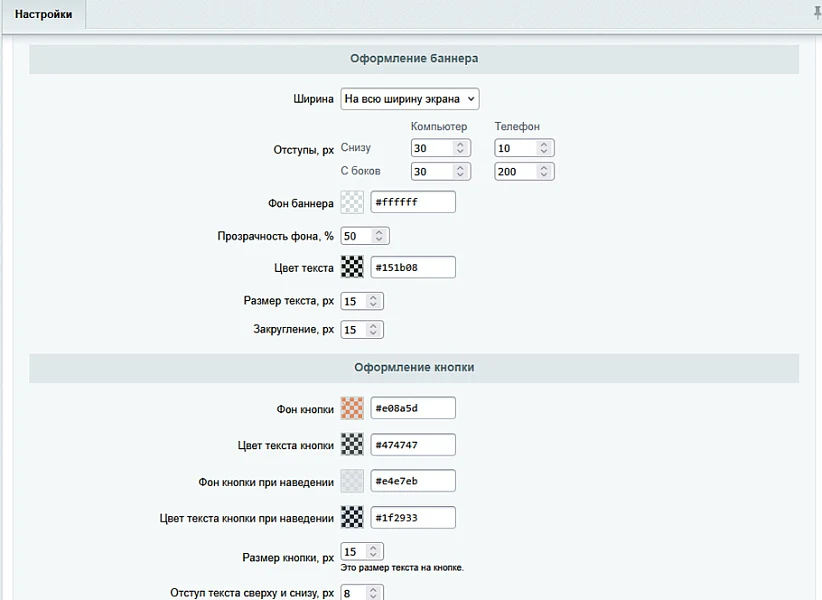Open the Ширина dropdown
This screenshot has width=822, height=600.
(x=410, y=99)
